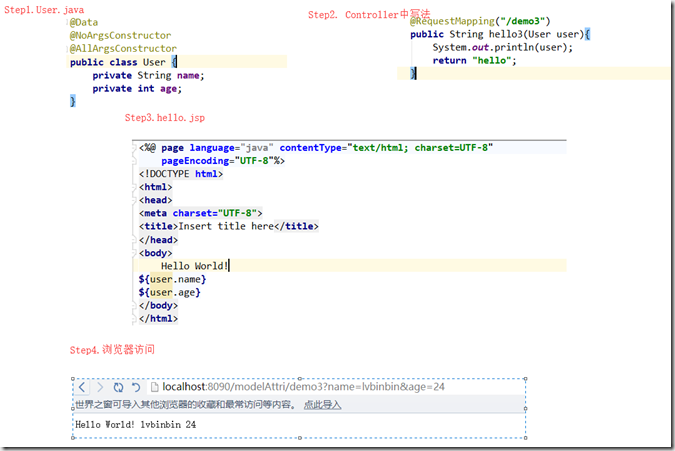
Task: Click the ${user.name} expression line
Action: tap(172, 279)
